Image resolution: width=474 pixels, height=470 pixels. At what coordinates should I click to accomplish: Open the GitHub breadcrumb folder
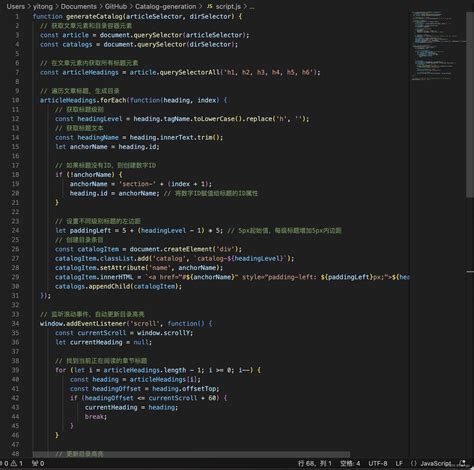116,6
